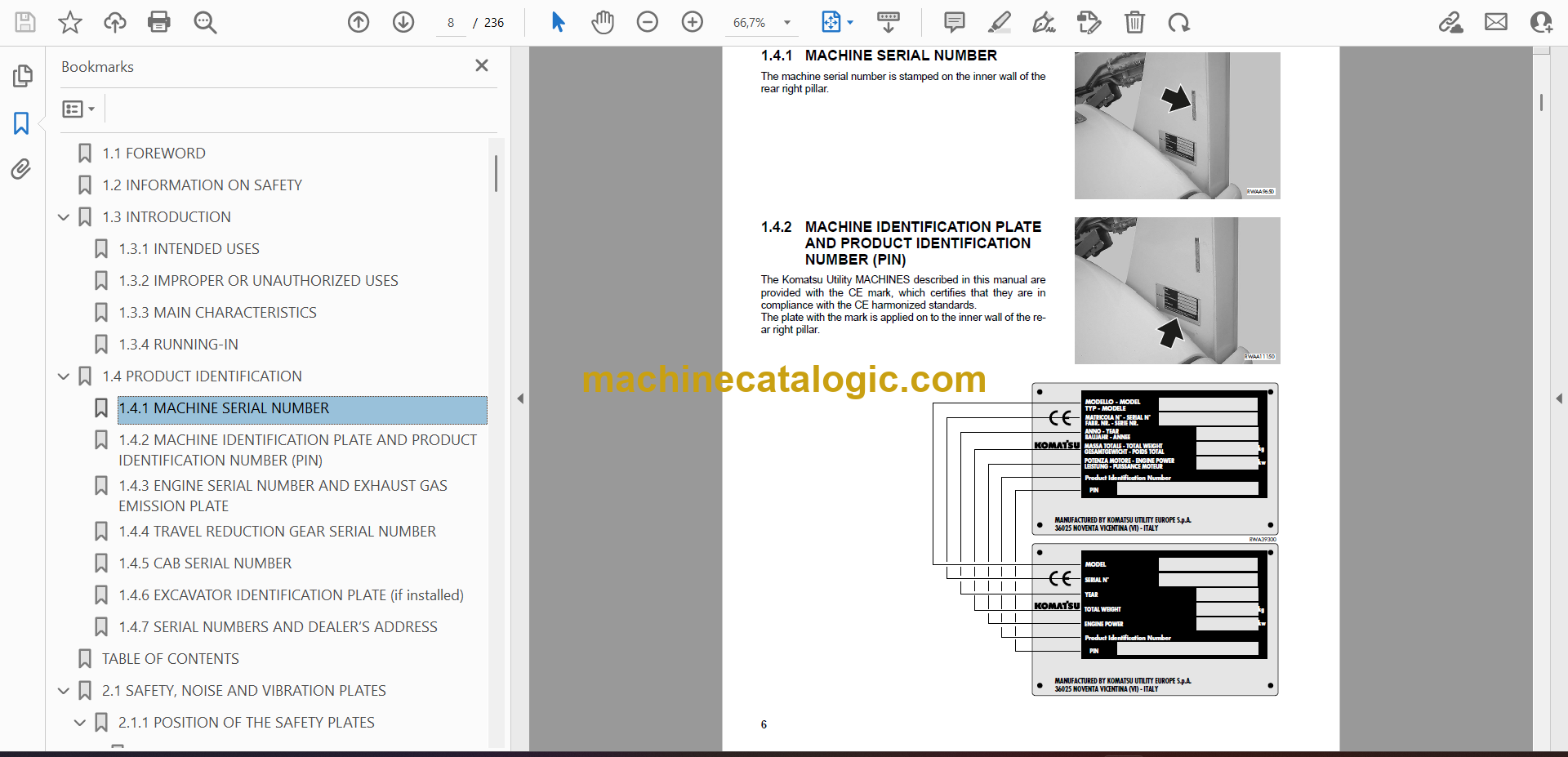The height and width of the screenshot is (757, 1568).
Task: Open the bookmark options menu
Action: pos(78,109)
